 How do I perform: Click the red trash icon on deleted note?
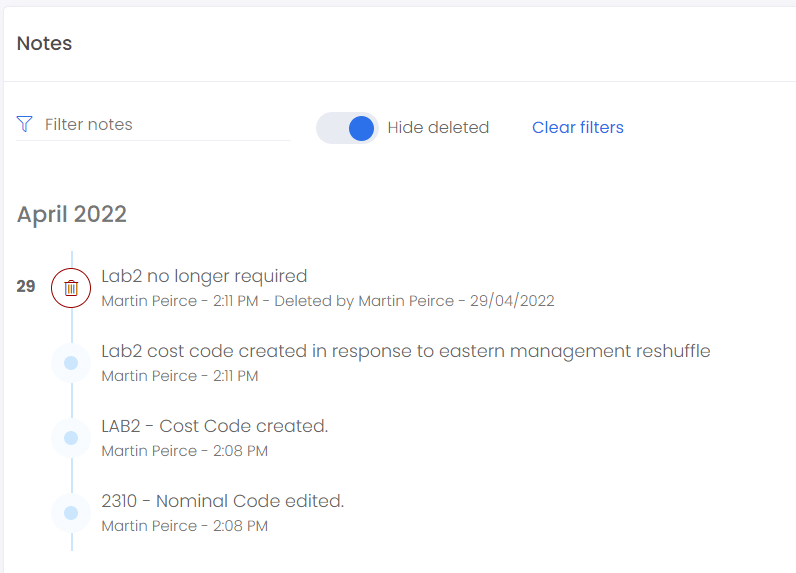click(71, 288)
